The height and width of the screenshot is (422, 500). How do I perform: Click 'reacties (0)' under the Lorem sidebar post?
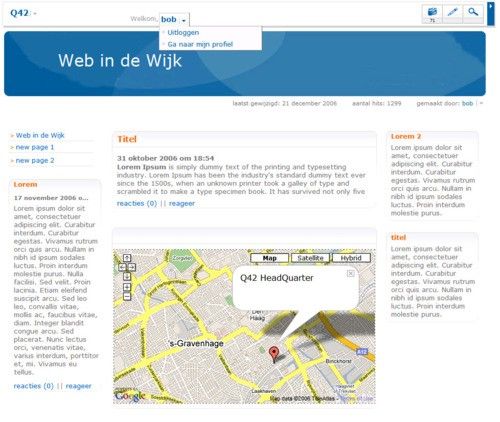[x=33, y=386]
